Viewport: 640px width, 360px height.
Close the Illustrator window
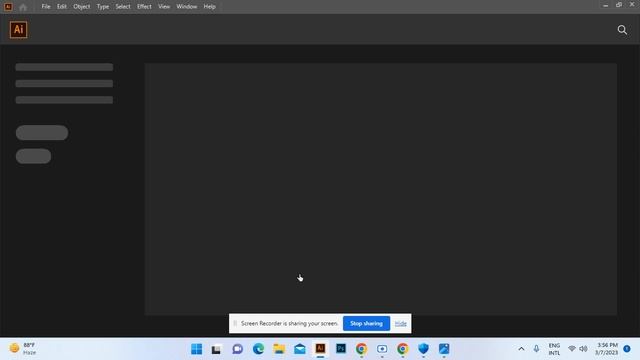(632, 4)
